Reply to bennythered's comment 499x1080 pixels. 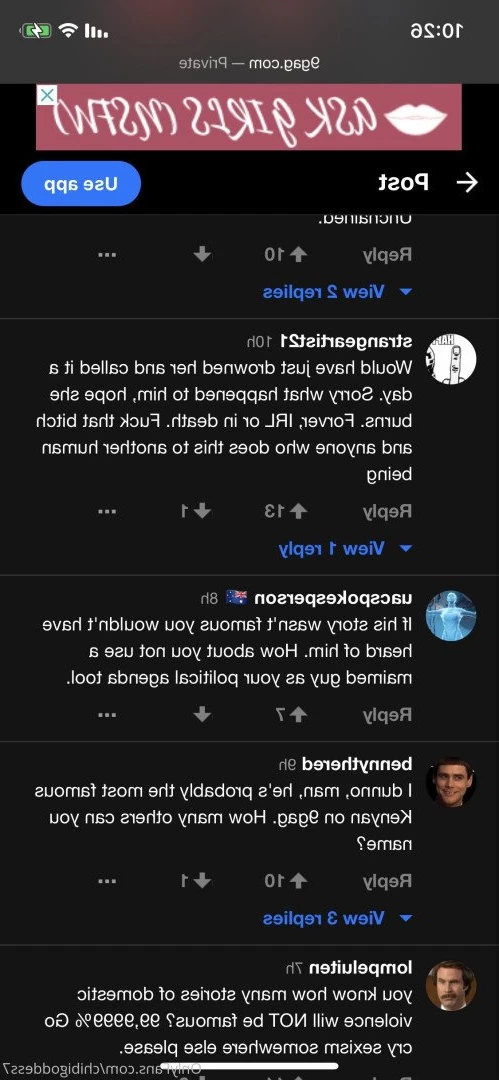coord(387,881)
